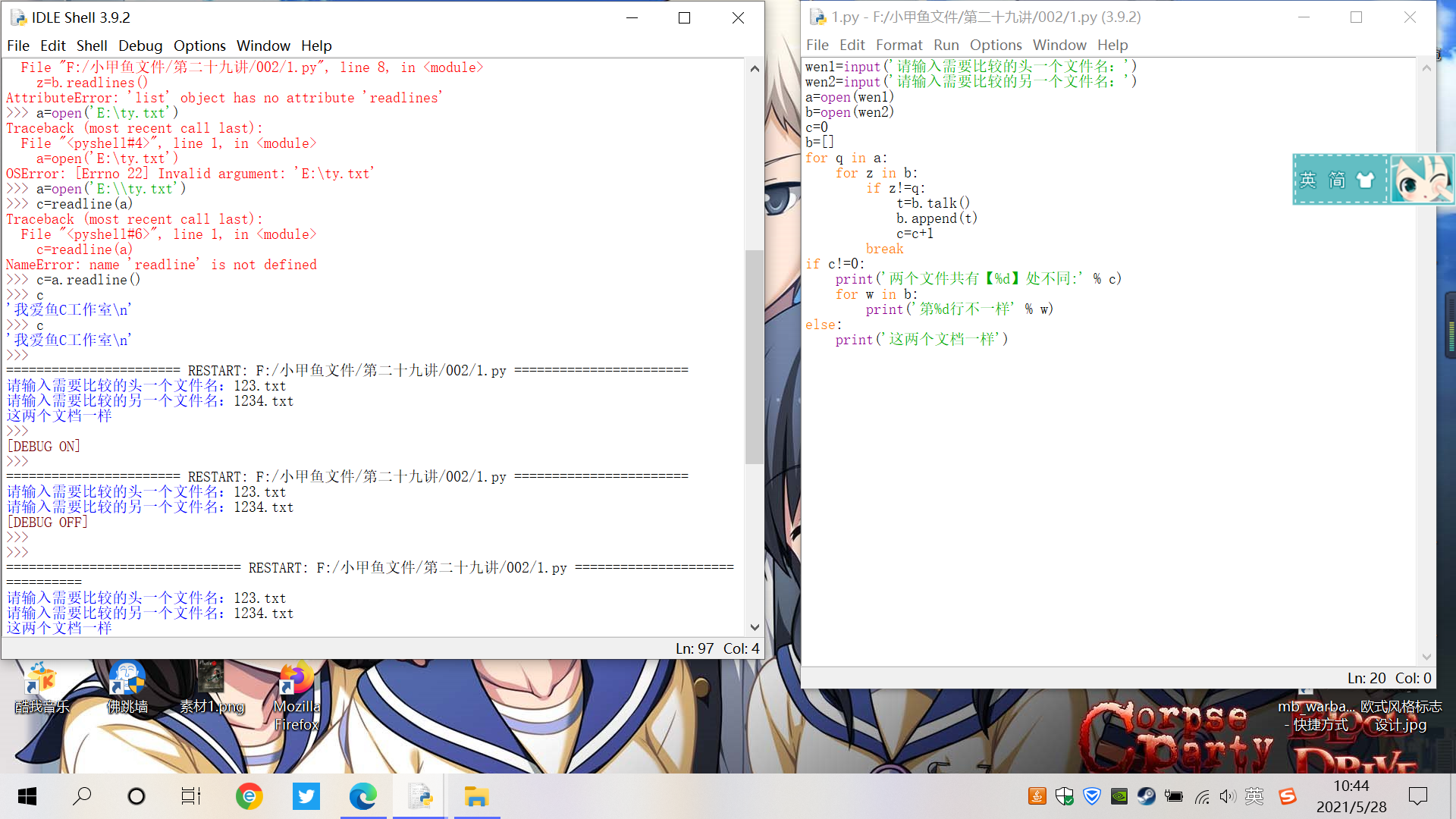Screen dimensions: 1456x819
Task: Open 酷我音乐 desktop shortcut
Action: (x=42, y=689)
